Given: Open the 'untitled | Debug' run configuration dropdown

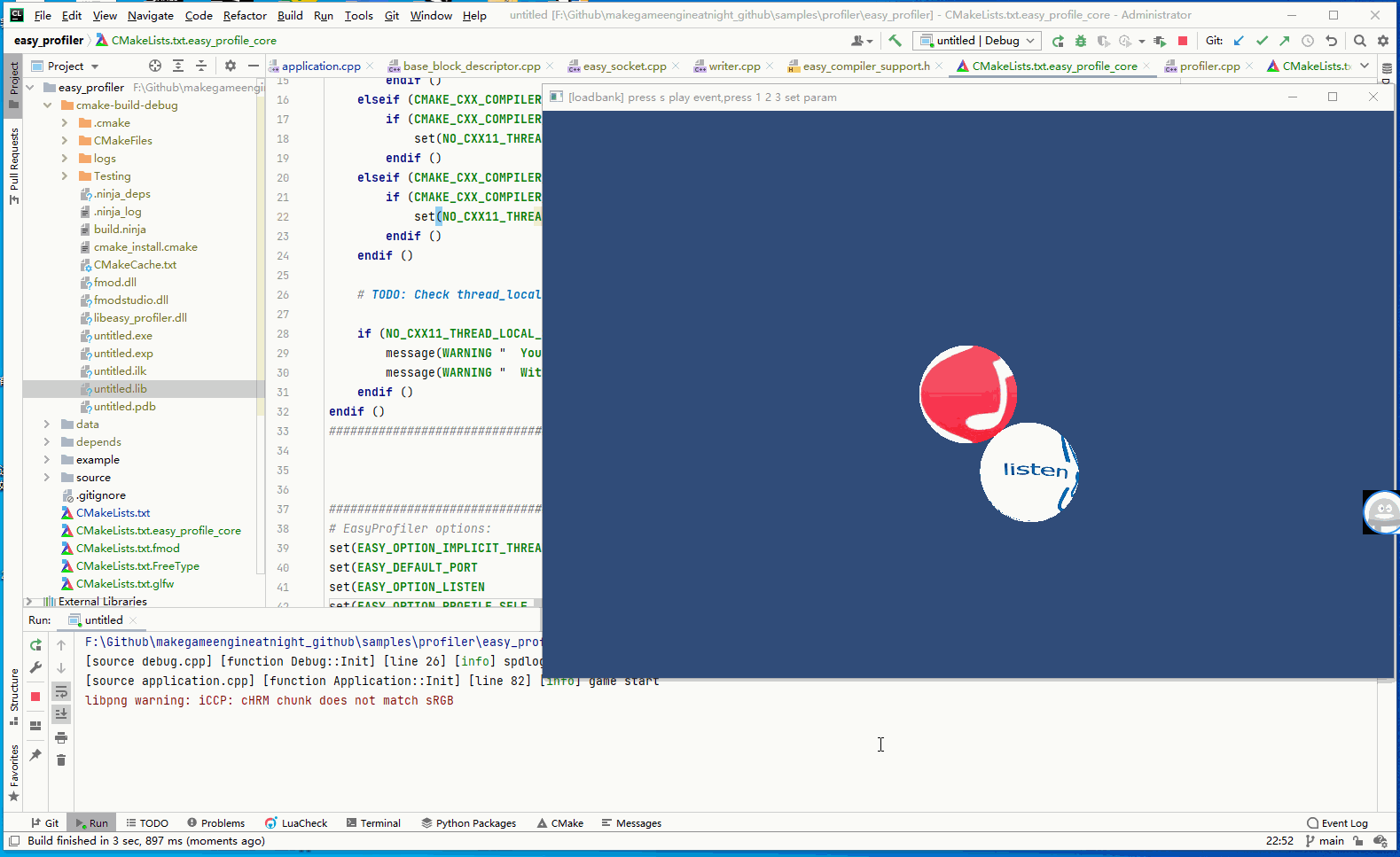Looking at the screenshot, I should tap(977, 41).
